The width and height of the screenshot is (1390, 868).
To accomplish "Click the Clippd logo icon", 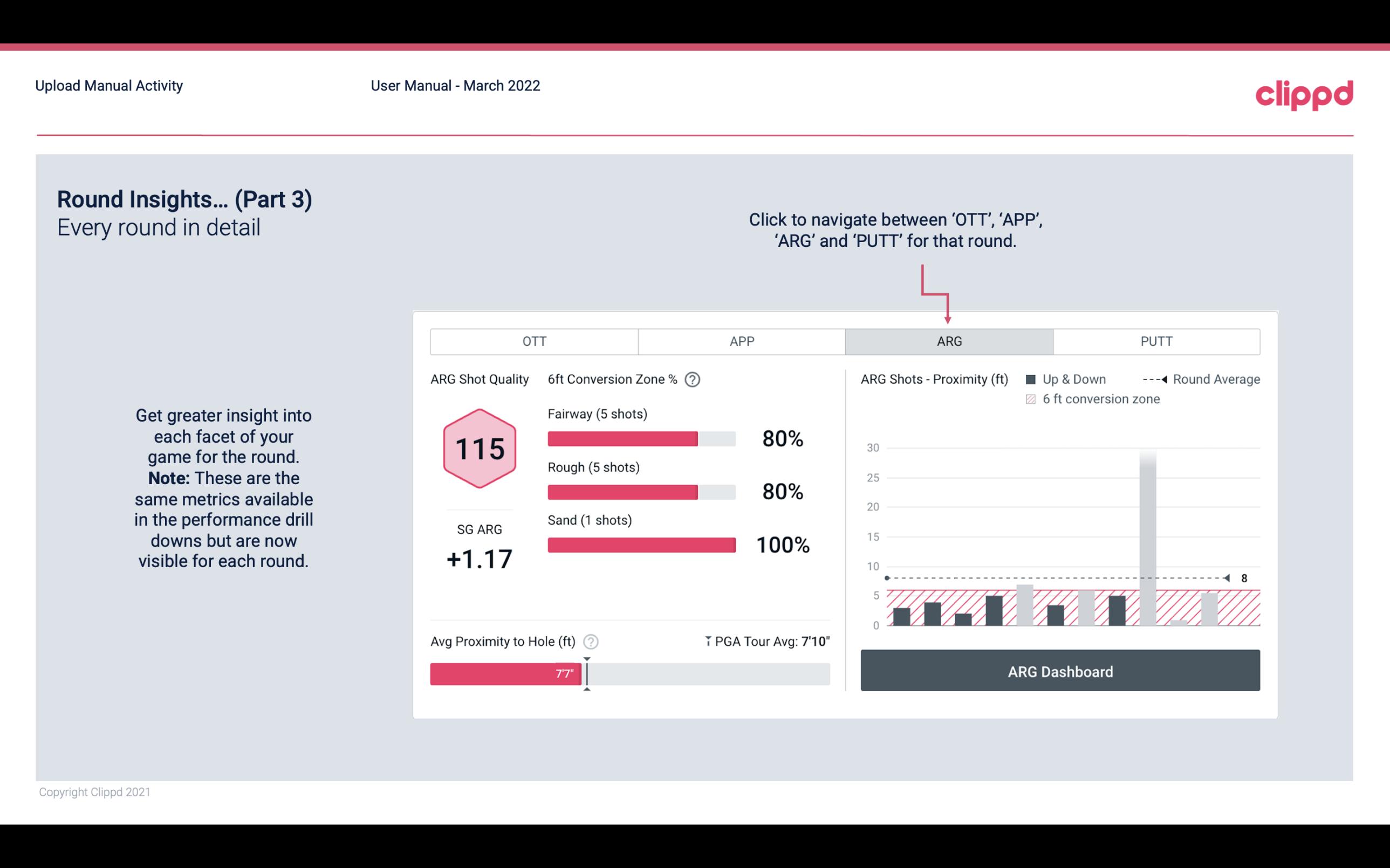I will [x=1303, y=92].
